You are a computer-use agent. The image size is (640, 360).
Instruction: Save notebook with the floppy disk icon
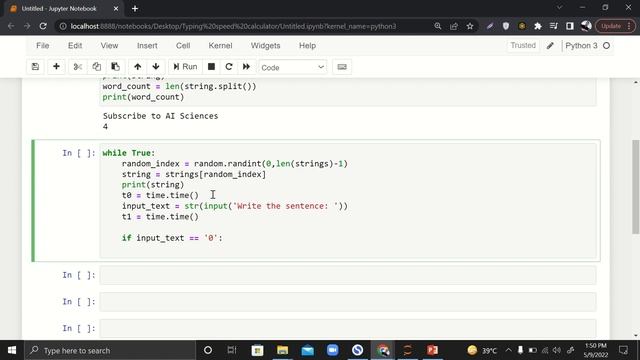click(x=36, y=67)
